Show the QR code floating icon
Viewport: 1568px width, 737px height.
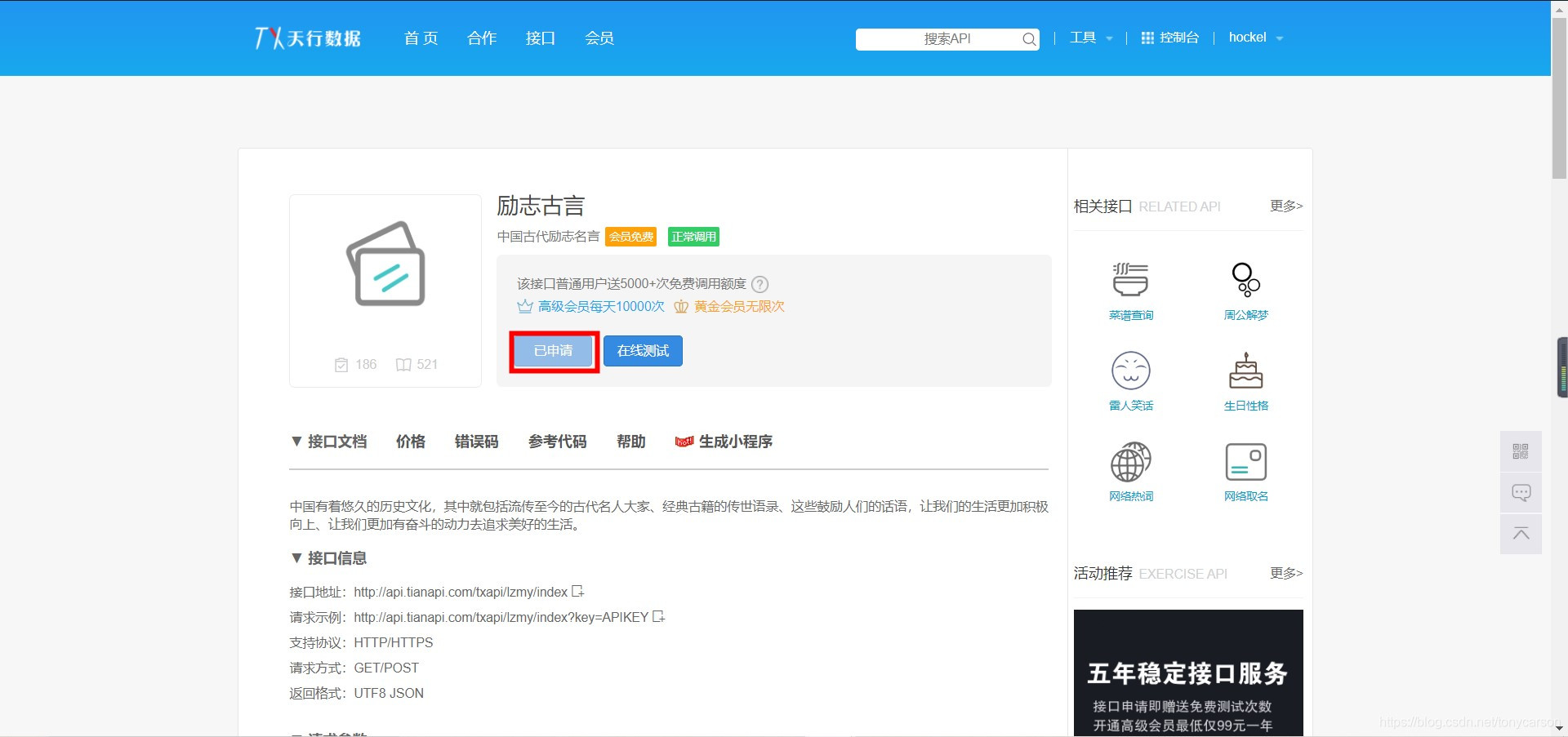(1520, 451)
